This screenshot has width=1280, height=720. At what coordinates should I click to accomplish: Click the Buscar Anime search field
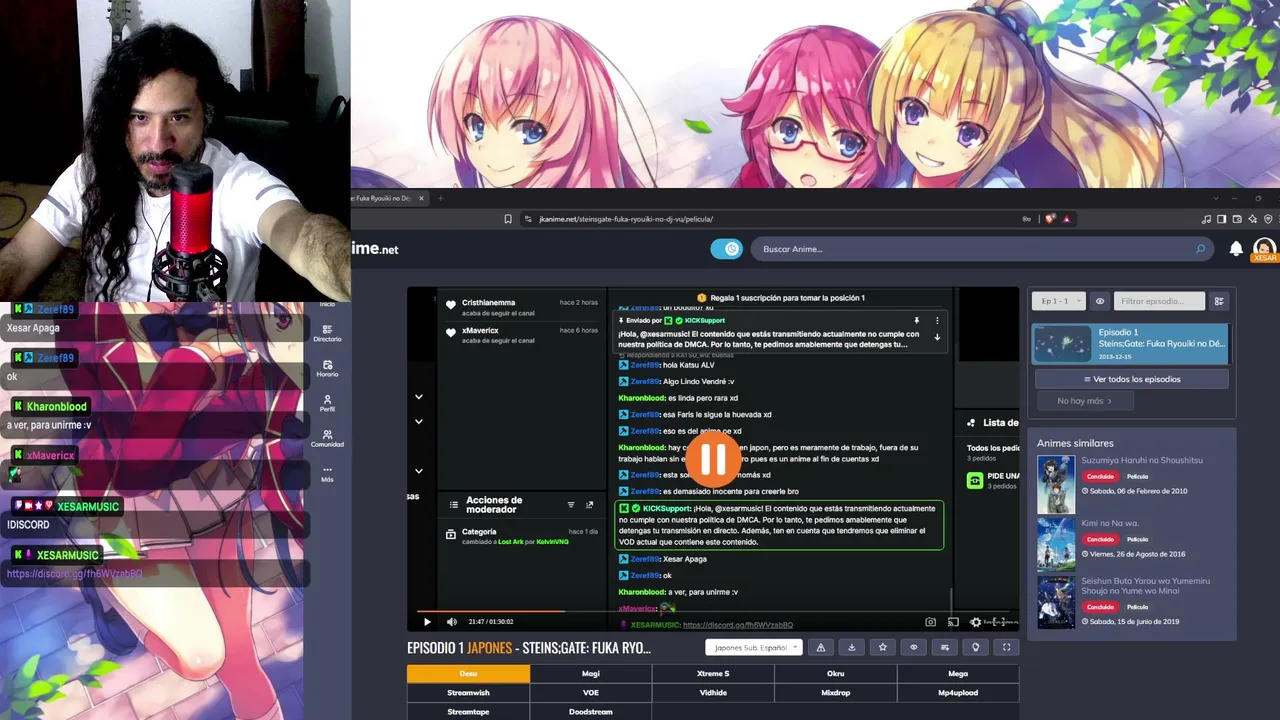[982, 249]
